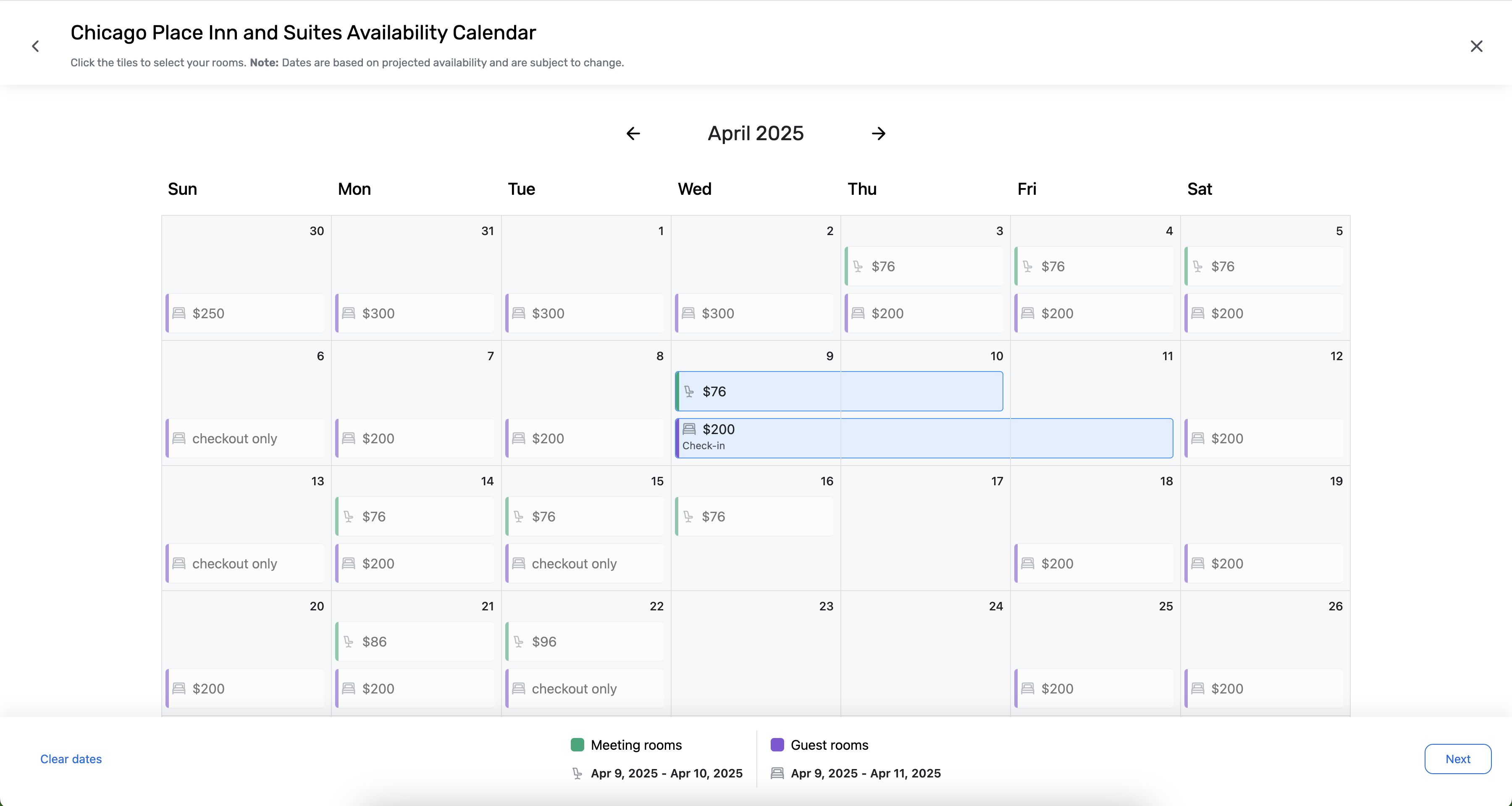This screenshot has width=1512, height=806.
Task: Click empty April 17 date cell
Action: click(x=925, y=529)
